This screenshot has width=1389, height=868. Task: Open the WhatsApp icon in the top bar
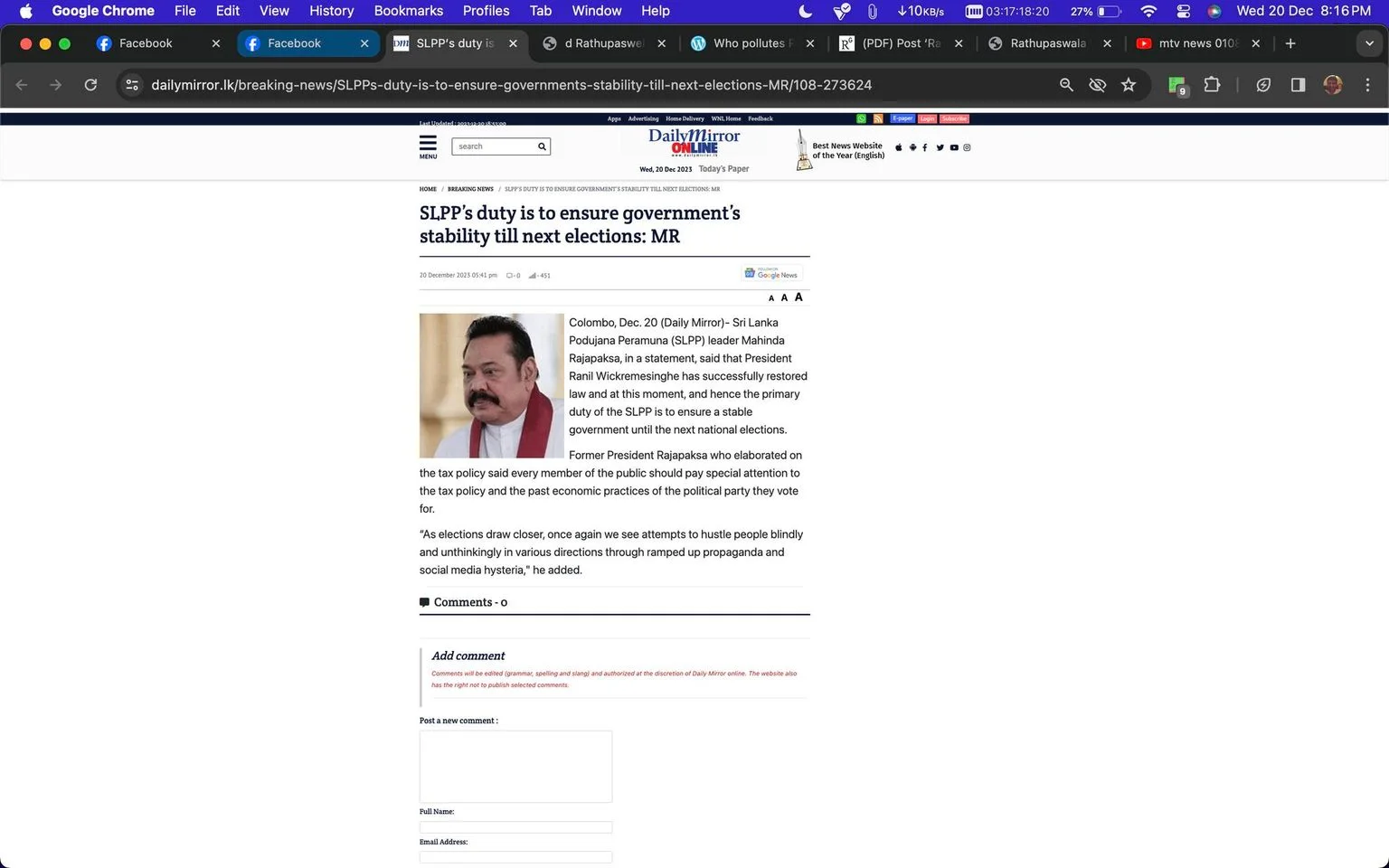tap(861, 118)
